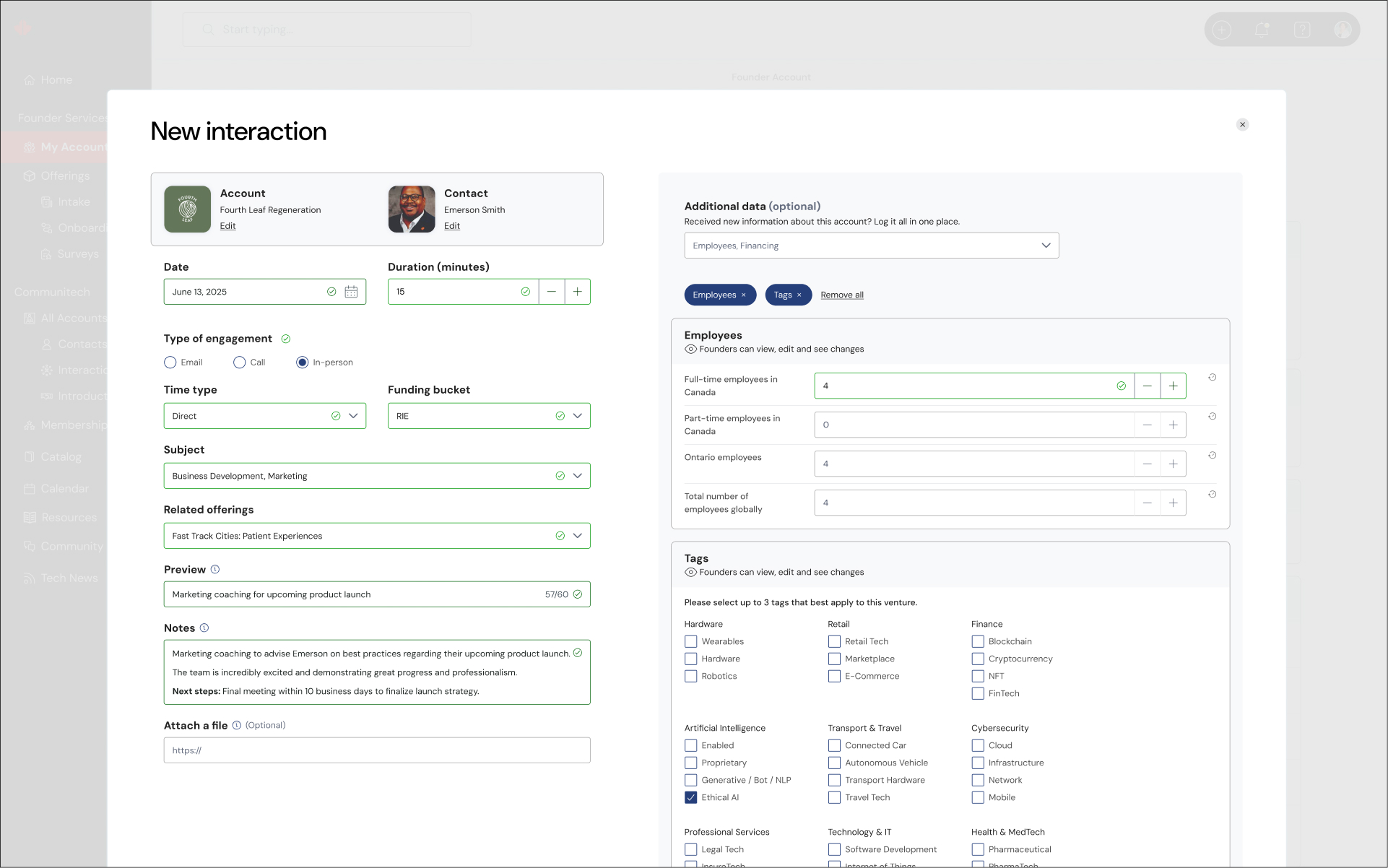Click the Notes info icon

[204, 628]
